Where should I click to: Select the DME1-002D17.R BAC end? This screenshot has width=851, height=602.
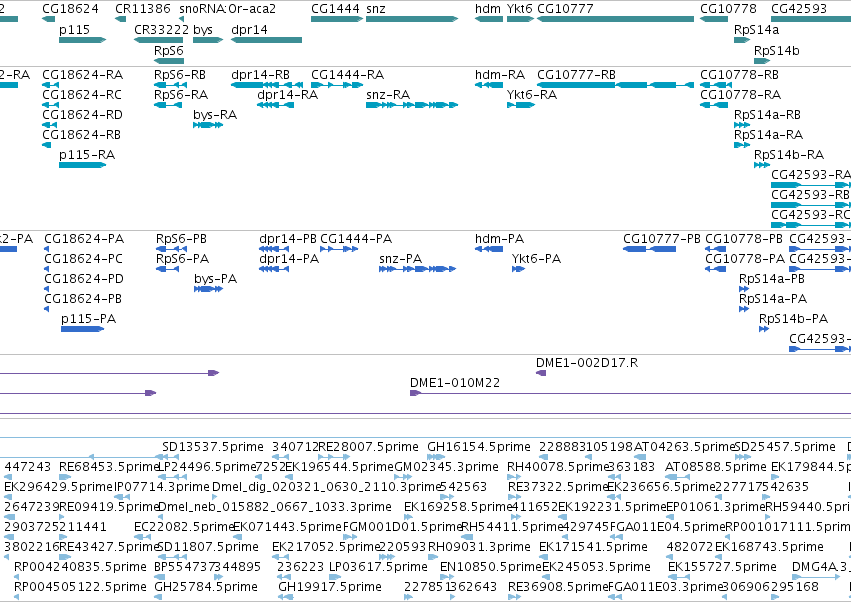[541, 373]
